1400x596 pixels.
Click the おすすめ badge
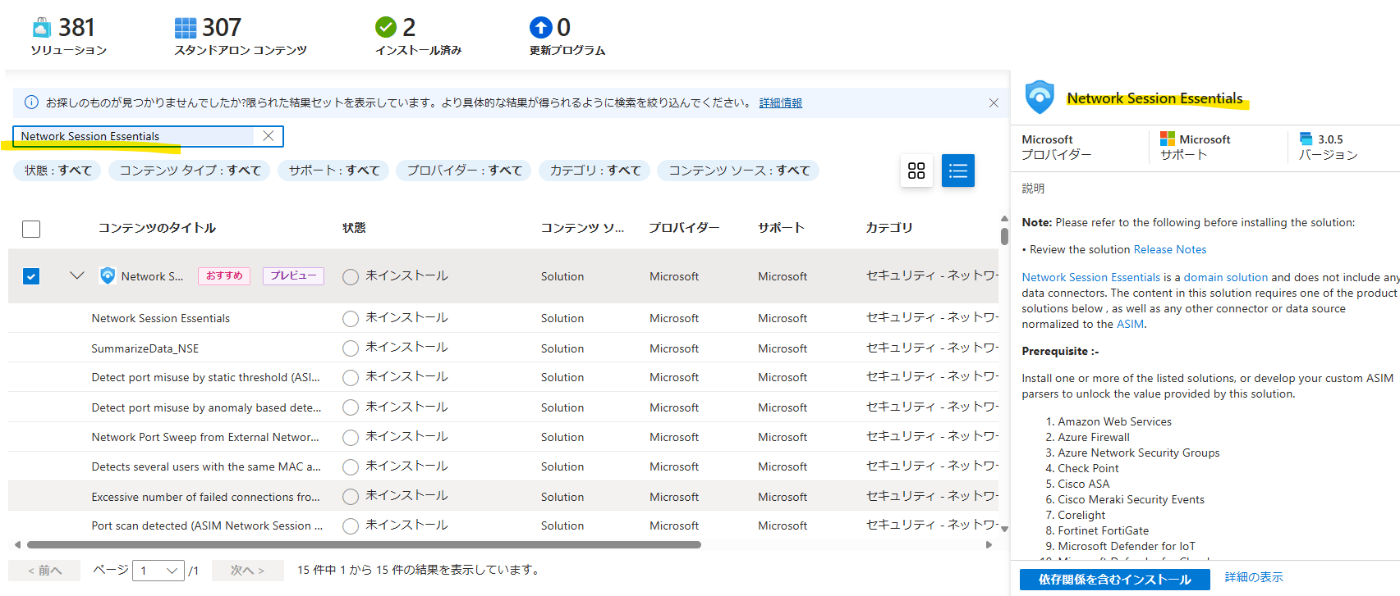[x=224, y=276]
